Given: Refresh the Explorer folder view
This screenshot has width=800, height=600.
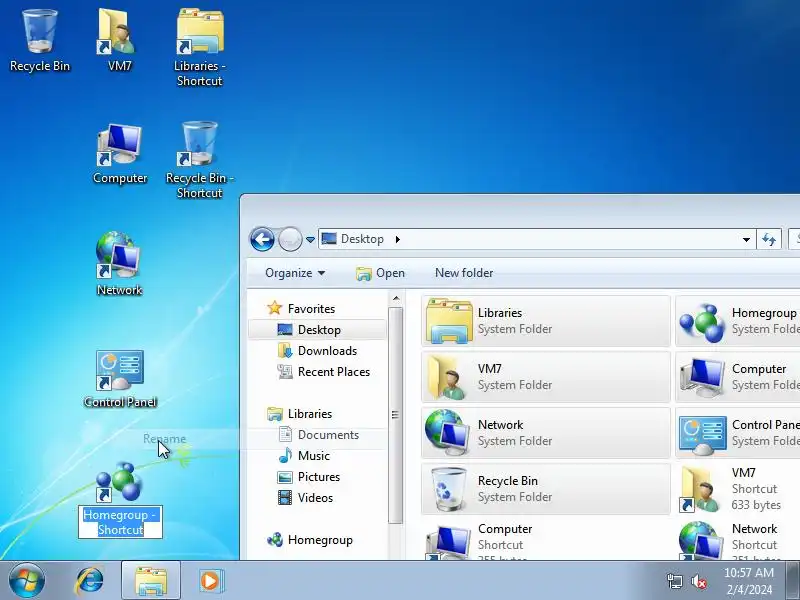Looking at the screenshot, I should click(x=769, y=239).
